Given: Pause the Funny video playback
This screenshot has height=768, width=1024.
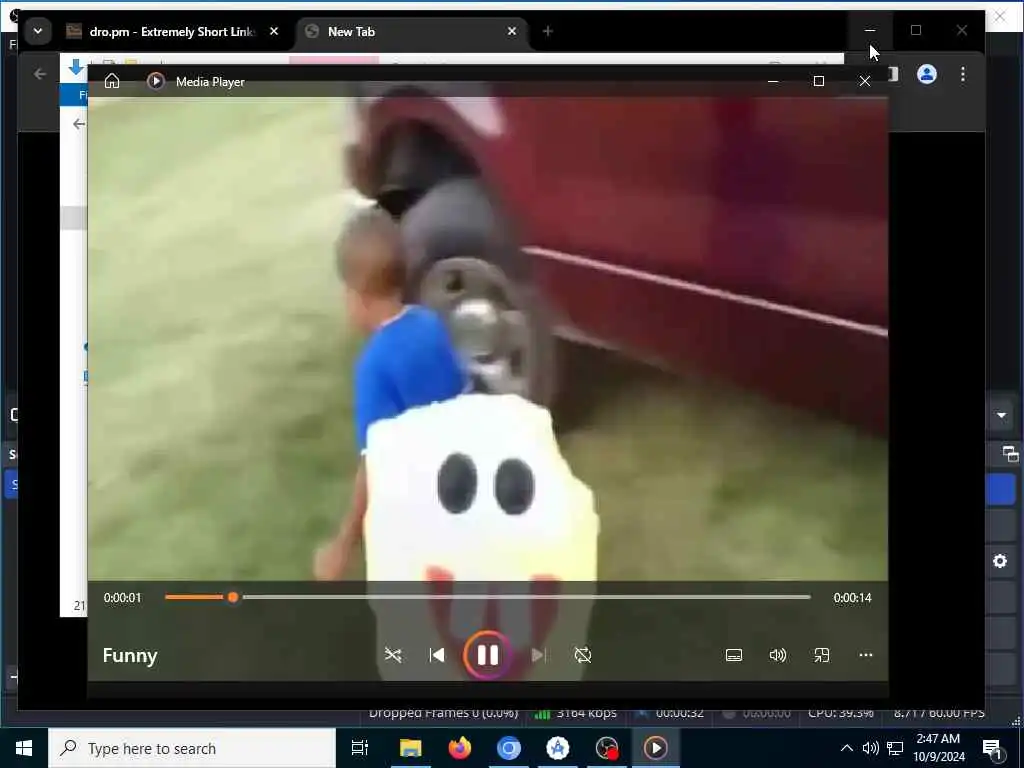Looking at the screenshot, I should pos(488,655).
